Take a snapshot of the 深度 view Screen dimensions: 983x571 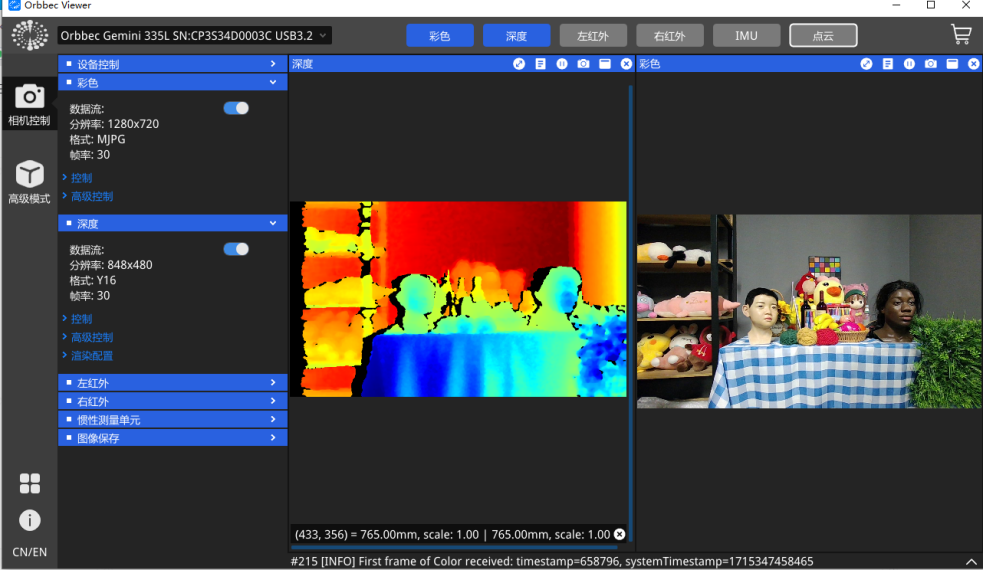click(x=583, y=64)
